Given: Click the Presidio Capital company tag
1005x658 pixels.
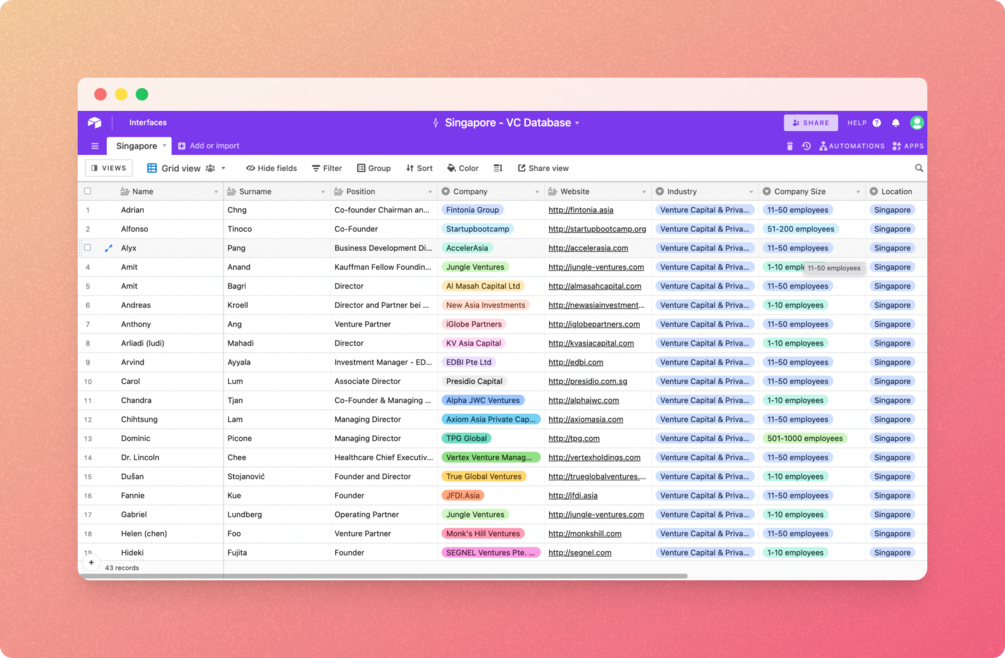Looking at the screenshot, I should 474,381.
